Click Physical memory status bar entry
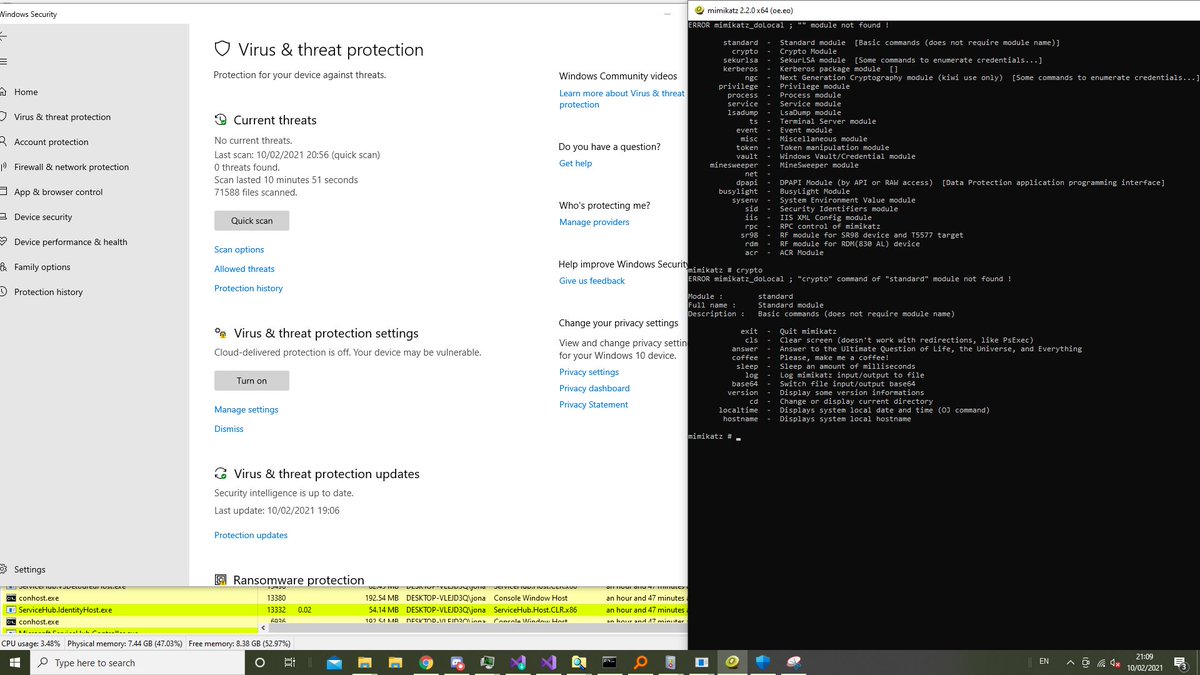Screen dimensions: 1200x675 [x=125, y=644]
